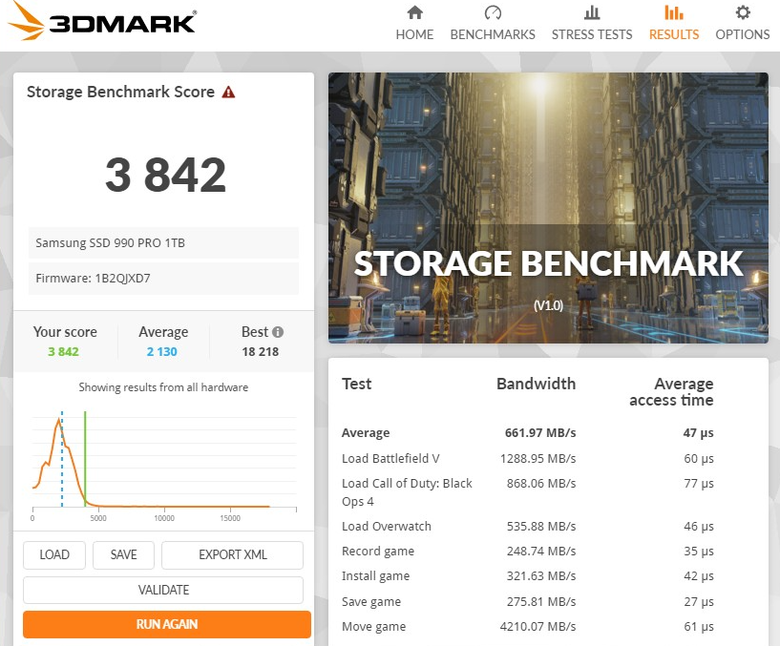Click the 275.81 MB/s bandwidth value

(541, 602)
